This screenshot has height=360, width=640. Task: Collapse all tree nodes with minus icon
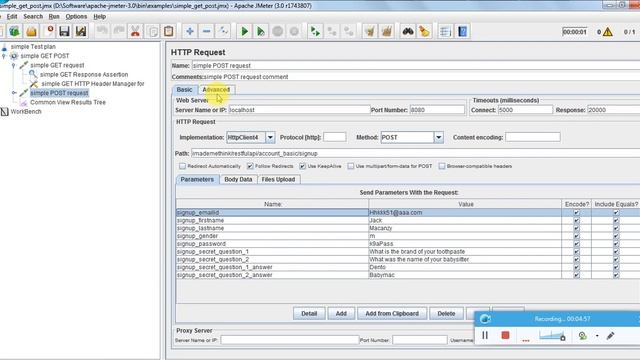coord(207,31)
